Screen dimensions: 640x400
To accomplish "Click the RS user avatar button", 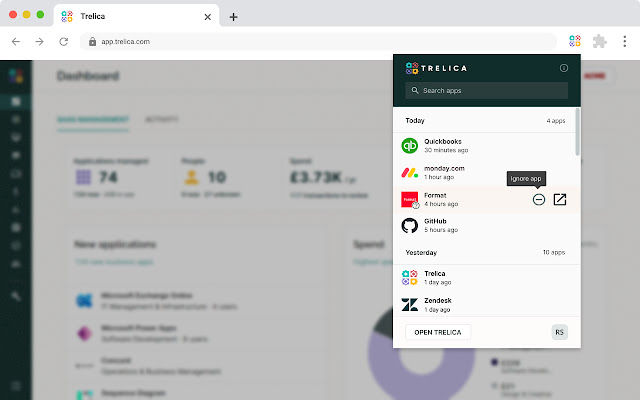I will [560, 332].
